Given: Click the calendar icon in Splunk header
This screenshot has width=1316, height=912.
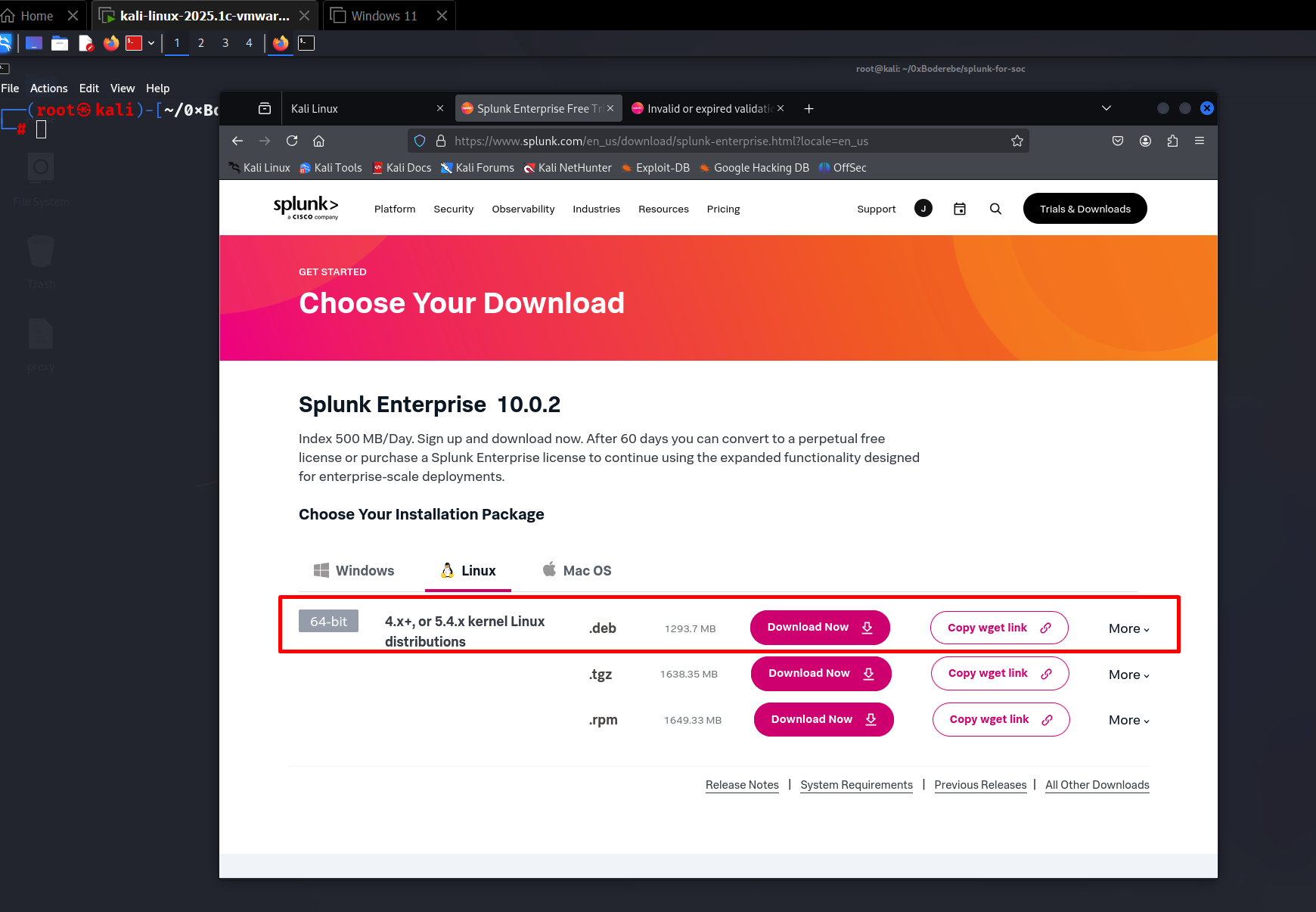Looking at the screenshot, I should [x=959, y=209].
